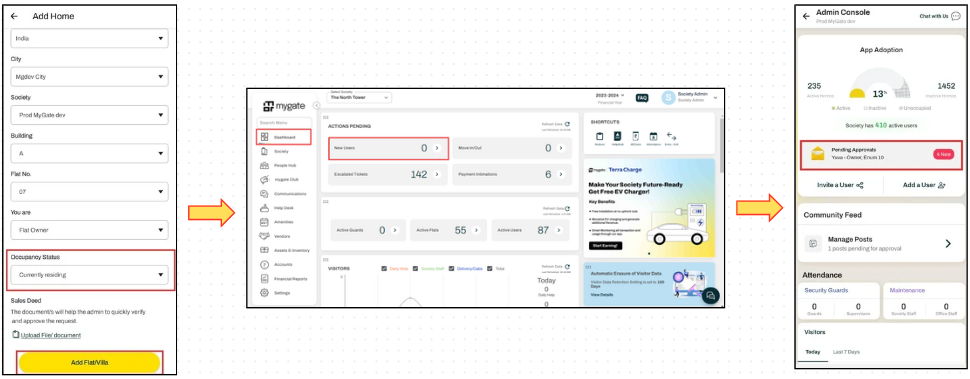This screenshot has width=970, height=379.
Task: Click the chat bubble floating icon
Action: point(711,296)
